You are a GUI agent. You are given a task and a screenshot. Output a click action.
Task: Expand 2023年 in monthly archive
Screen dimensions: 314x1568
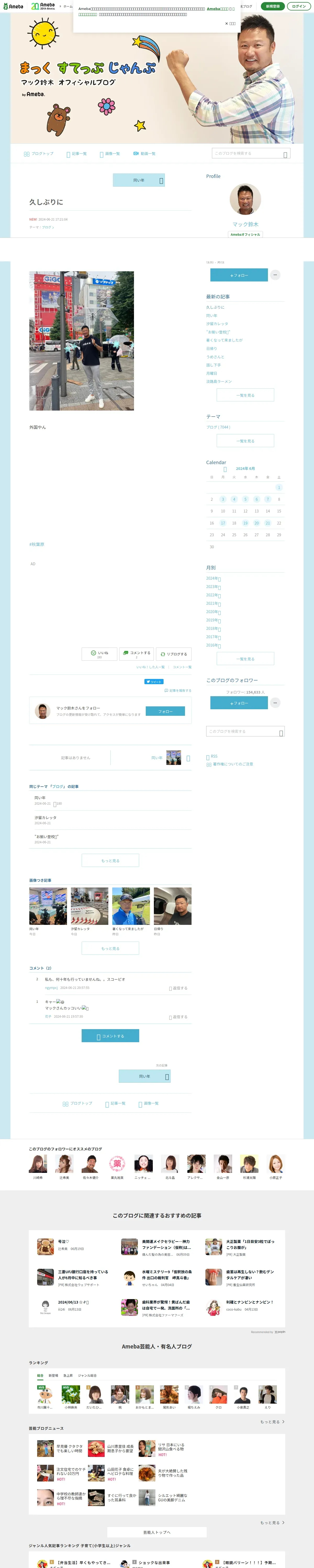(214, 587)
